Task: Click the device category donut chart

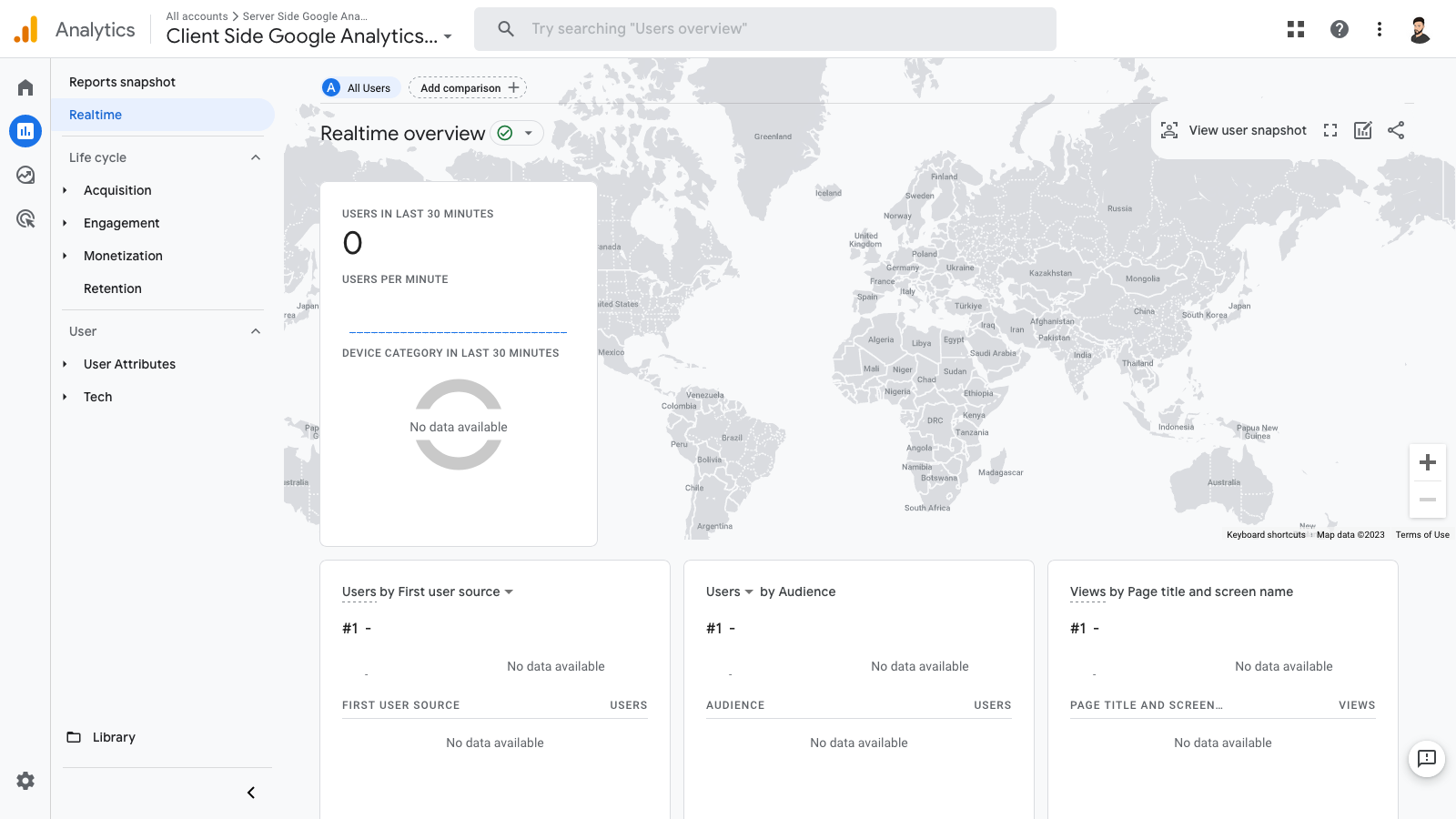Action: coord(459,425)
